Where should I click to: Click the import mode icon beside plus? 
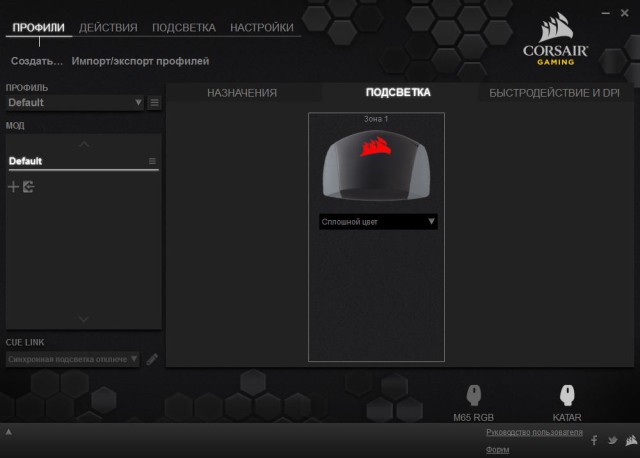(x=28, y=187)
